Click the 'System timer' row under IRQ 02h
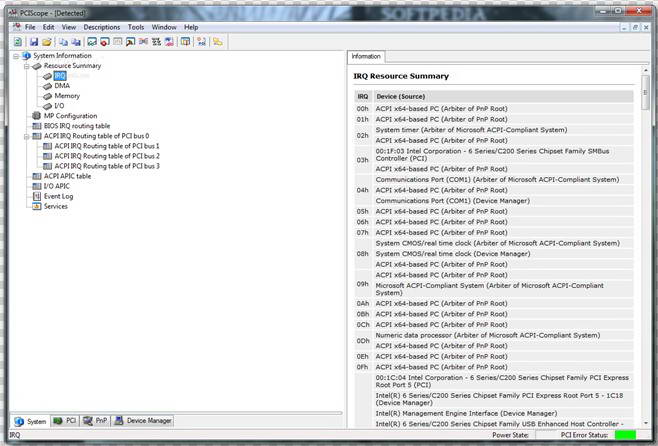658x446 pixels. click(504, 130)
